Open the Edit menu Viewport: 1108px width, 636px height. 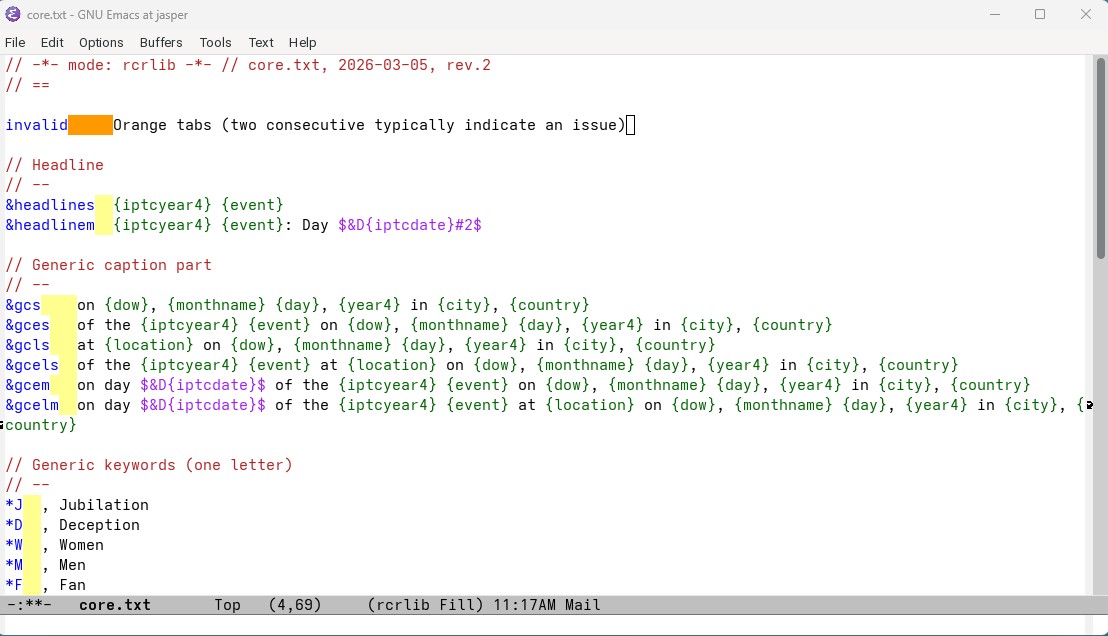[52, 42]
